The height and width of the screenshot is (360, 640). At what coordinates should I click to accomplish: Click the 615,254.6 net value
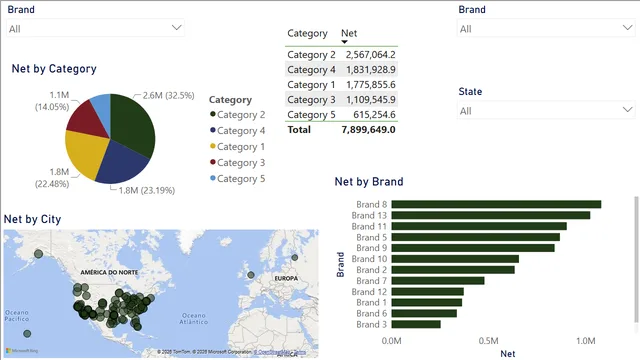pos(374,115)
